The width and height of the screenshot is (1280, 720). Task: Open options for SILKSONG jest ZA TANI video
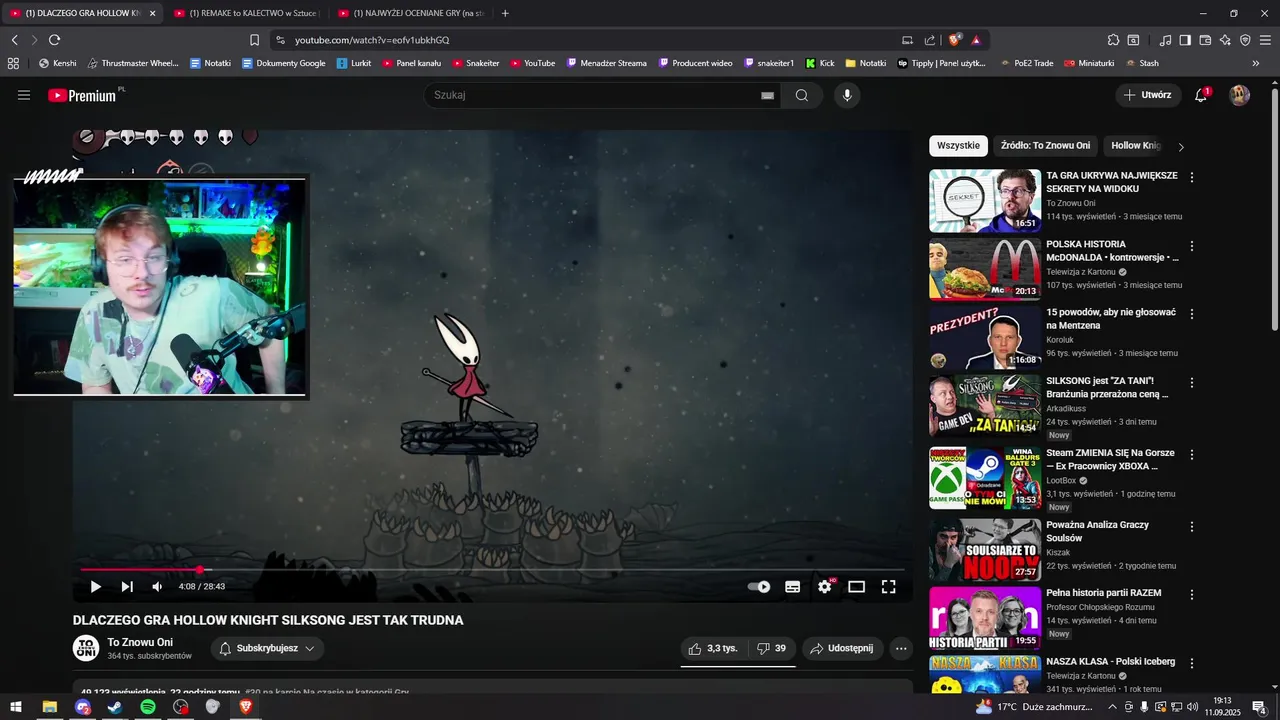[1191, 382]
